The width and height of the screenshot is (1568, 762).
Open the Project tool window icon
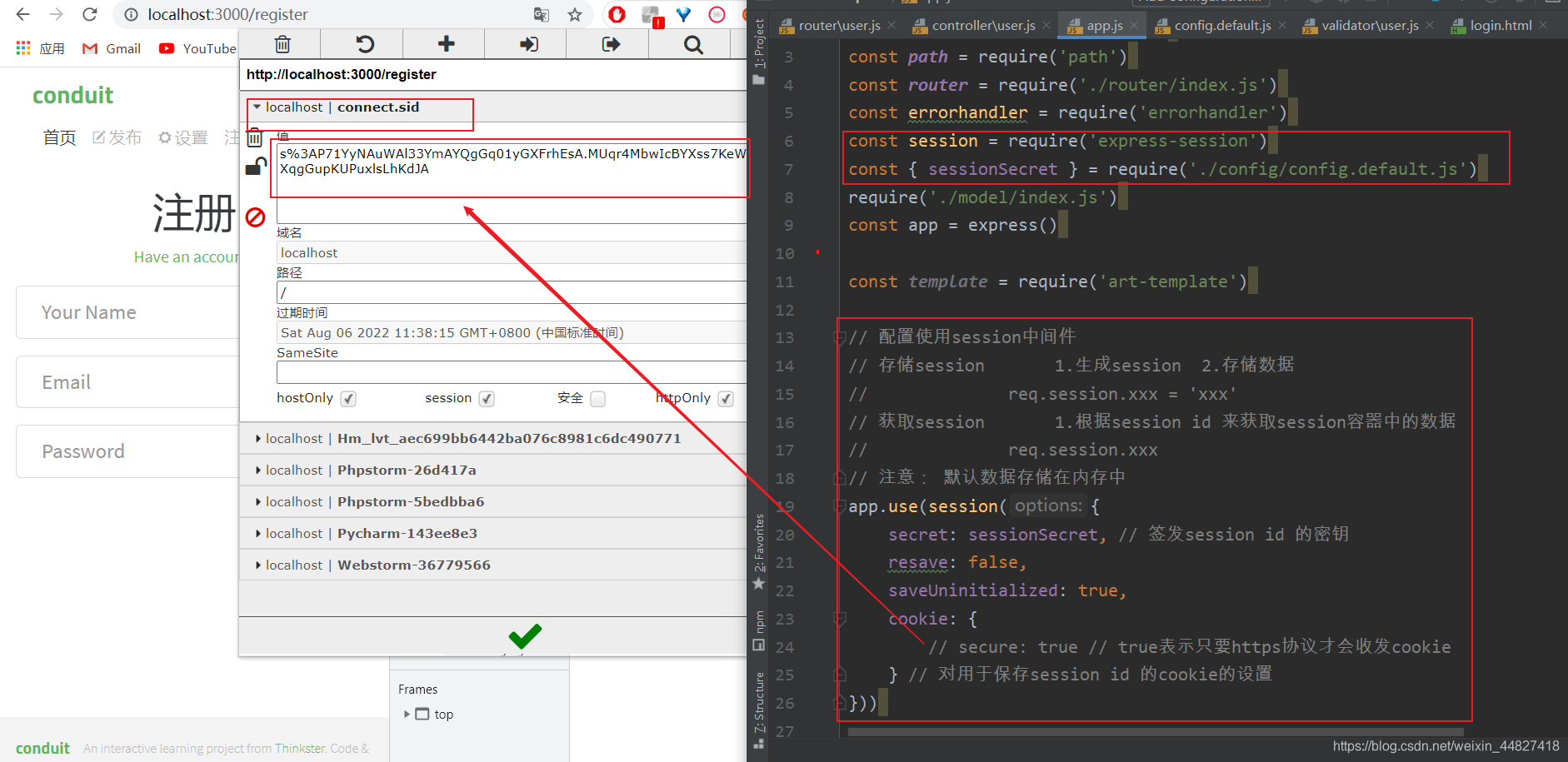click(758, 51)
